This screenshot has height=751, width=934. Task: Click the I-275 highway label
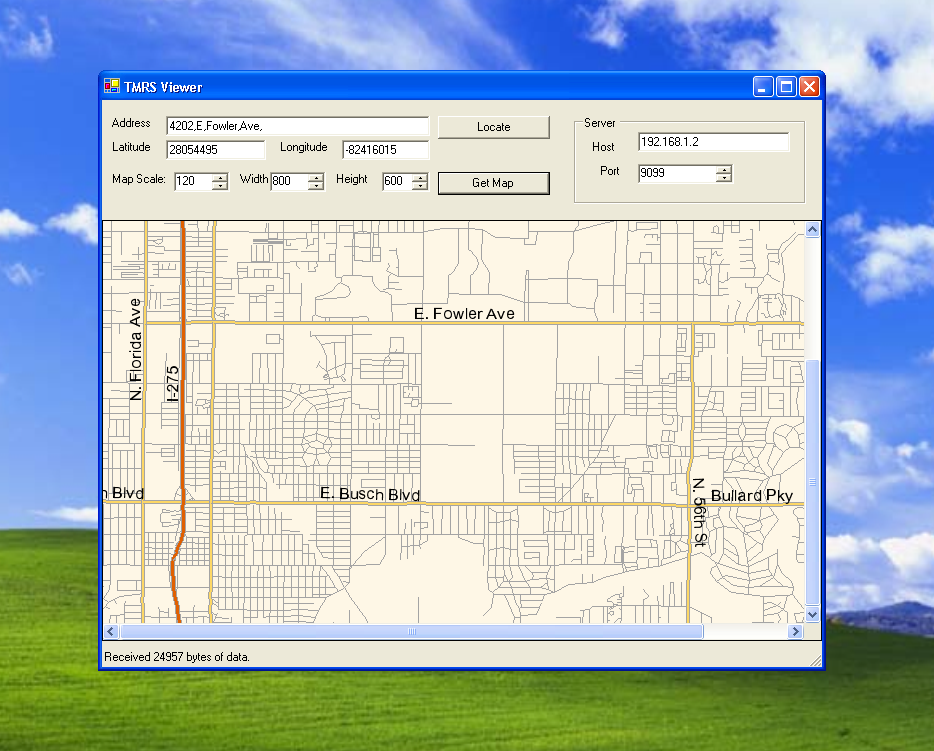tap(173, 384)
